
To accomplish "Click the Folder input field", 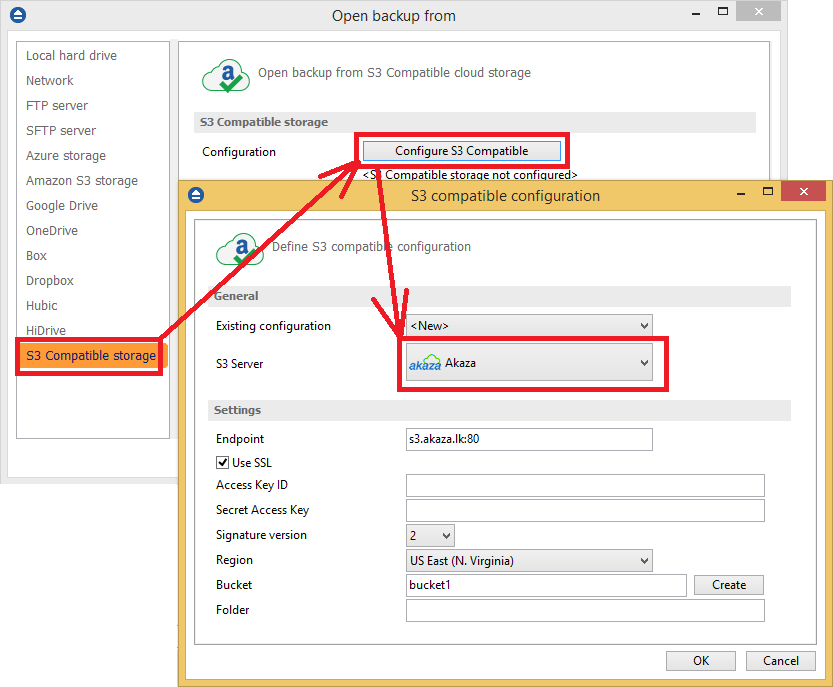I will click(585, 610).
